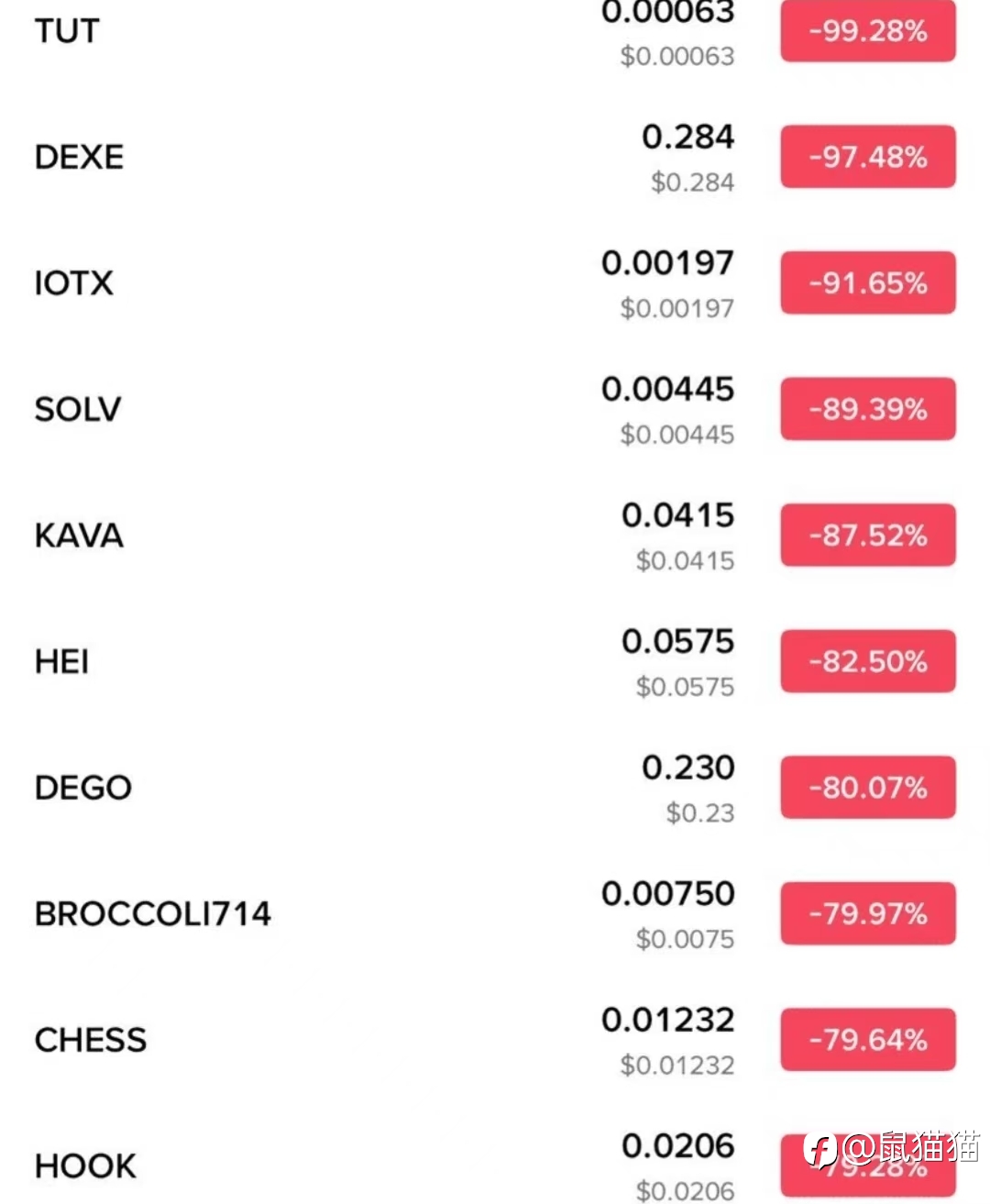990x1204 pixels.
Task: Click the -79.97% badge for BROCCOLI714
Action: 867,913
